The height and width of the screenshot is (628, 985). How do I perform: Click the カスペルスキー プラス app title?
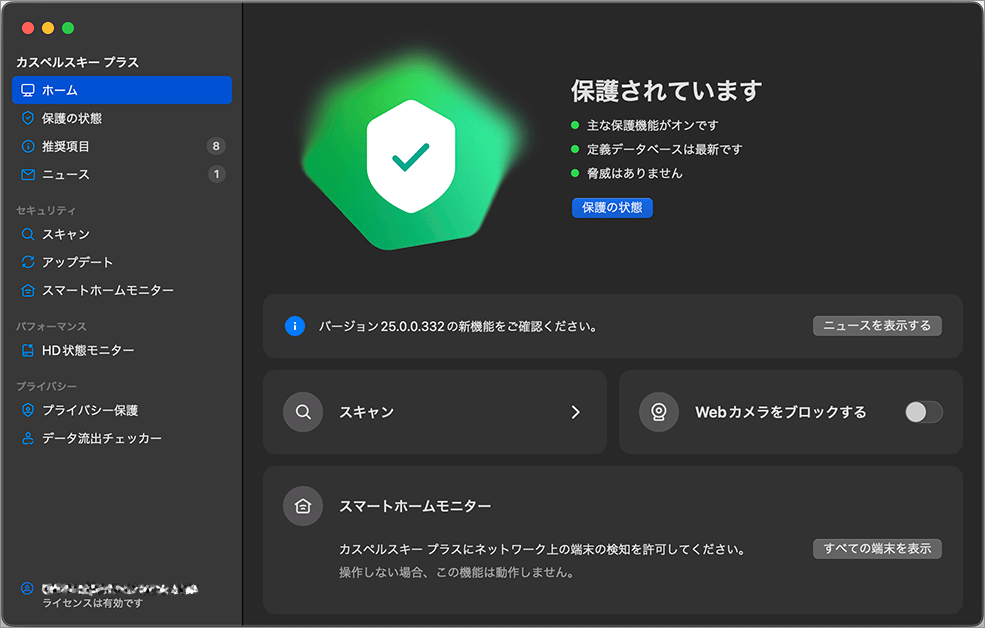click(x=77, y=62)
